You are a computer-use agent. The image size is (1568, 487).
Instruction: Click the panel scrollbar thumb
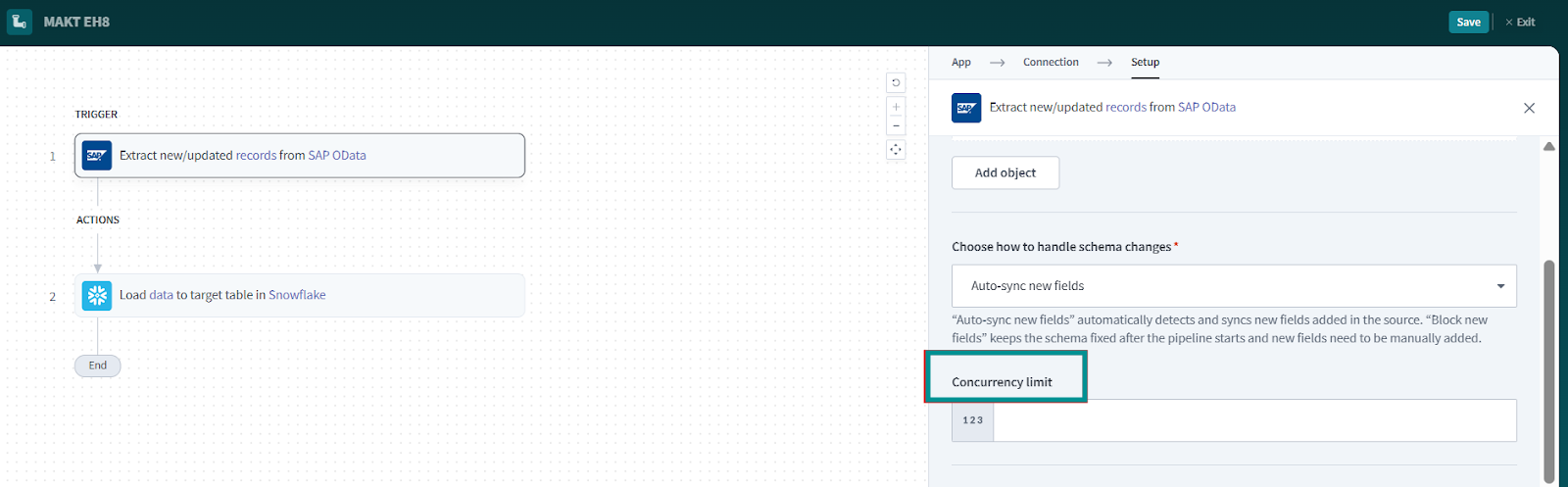coord(1549,370)
